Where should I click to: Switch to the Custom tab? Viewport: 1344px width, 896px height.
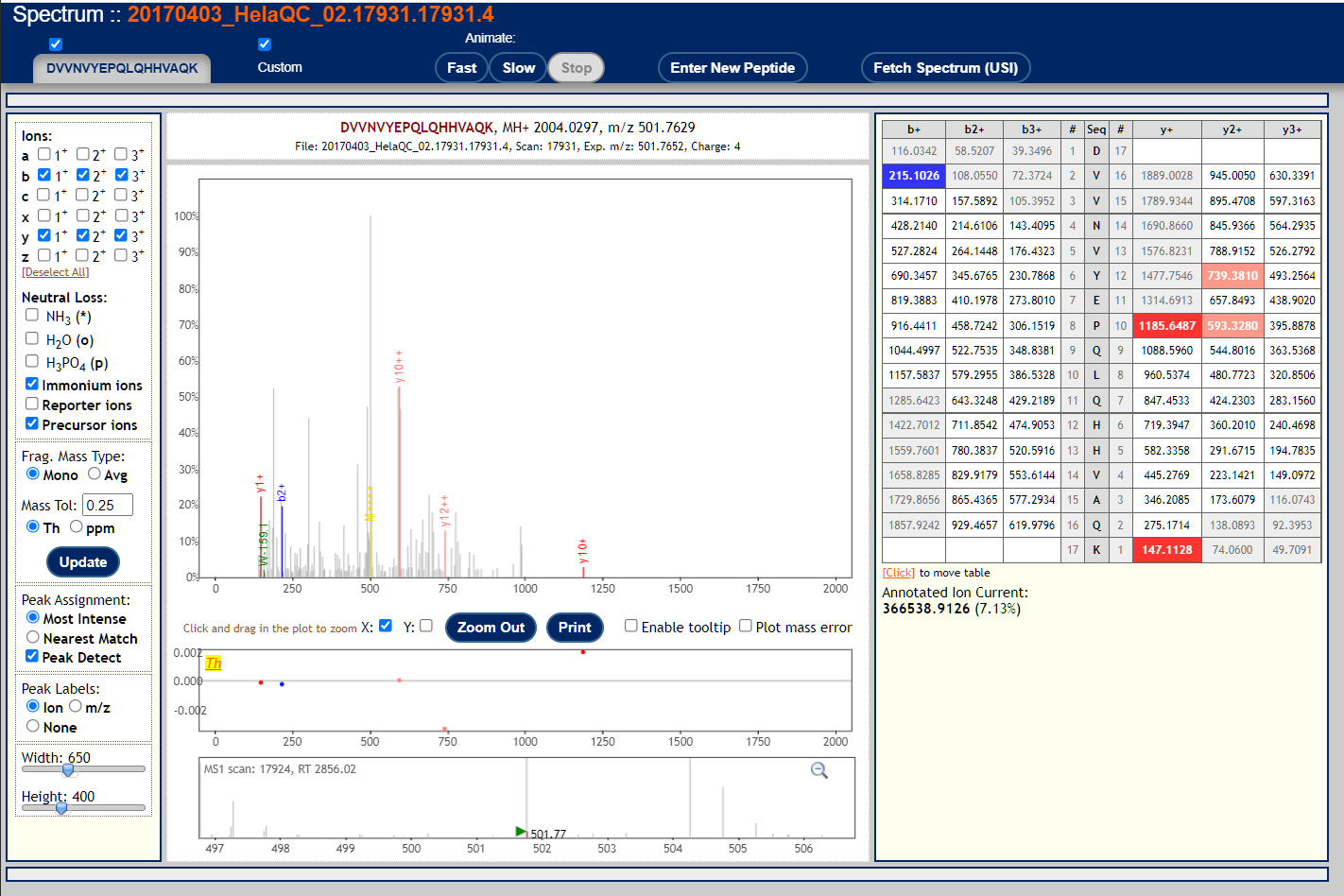coord(280,67)
